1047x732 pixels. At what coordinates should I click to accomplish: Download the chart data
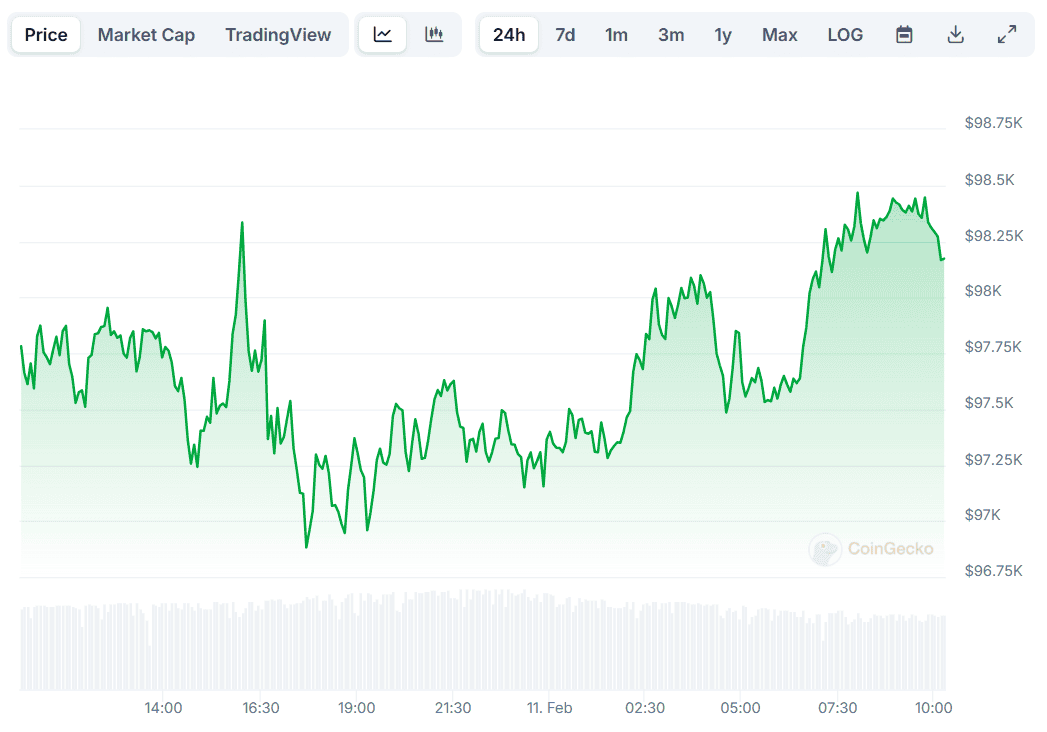956,35
